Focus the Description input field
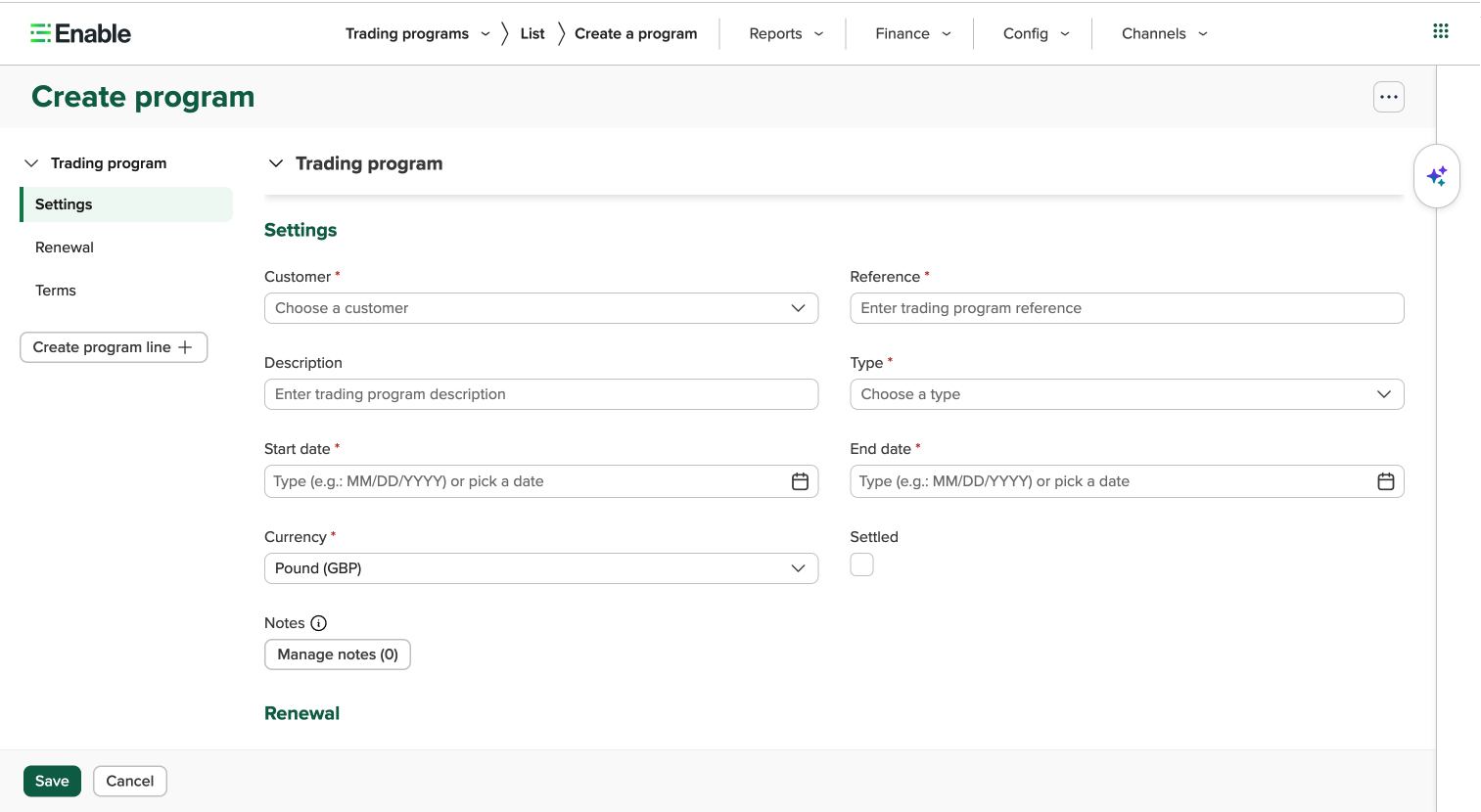Viewport: 1481px width, 812px height. pyautogui.click(x=541, y=394)
